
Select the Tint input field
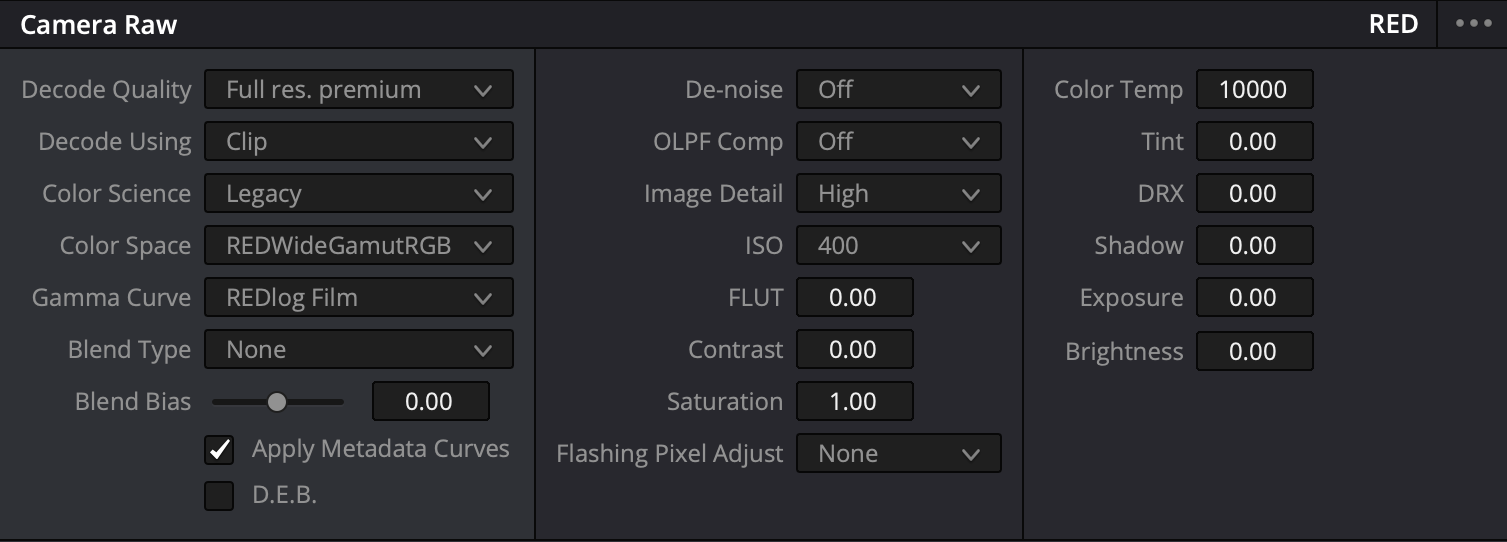tap(1254, 142)
